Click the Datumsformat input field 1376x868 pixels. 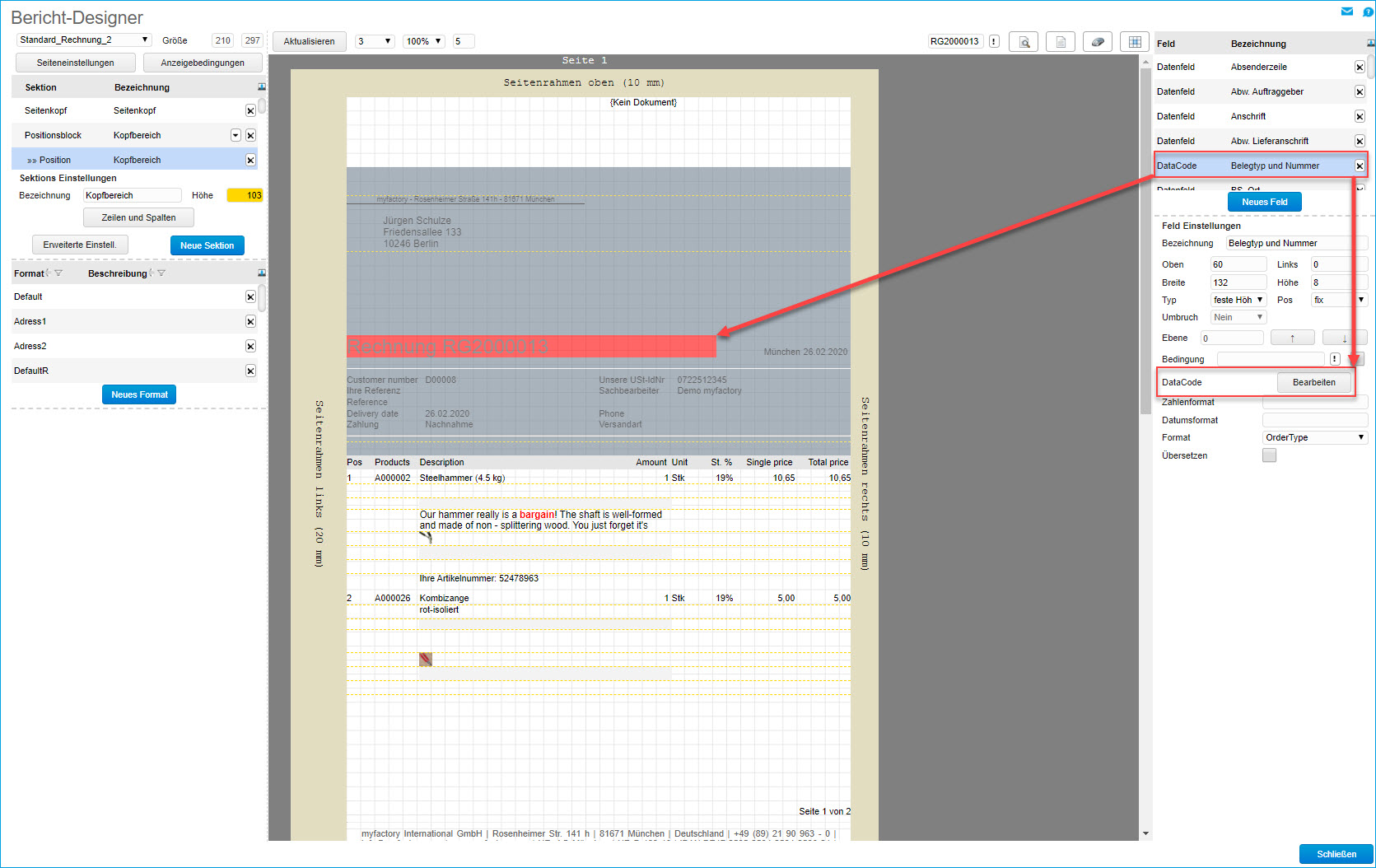(x=1315, y=420)
